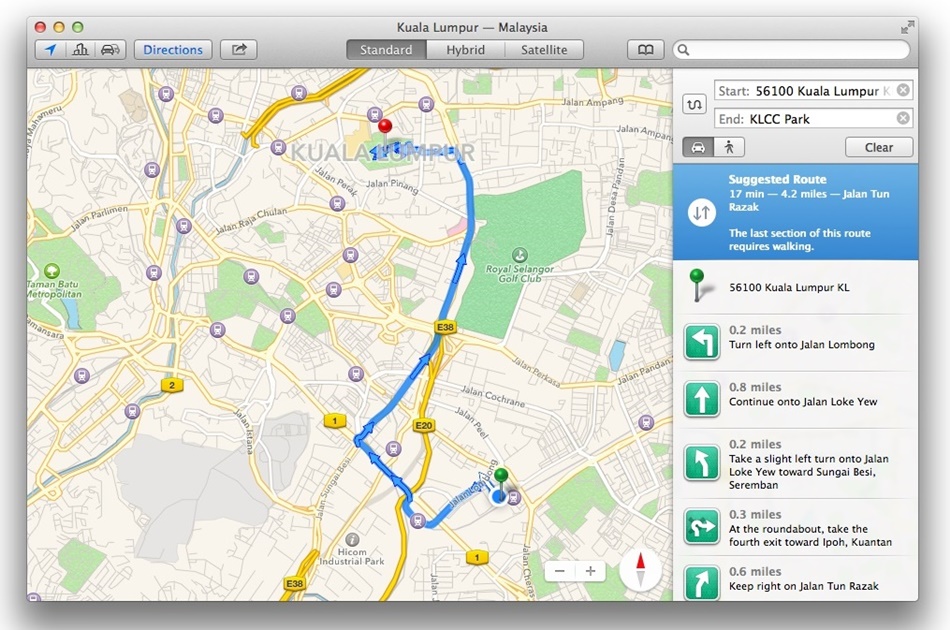Click the Clear button

pos(879,147)
